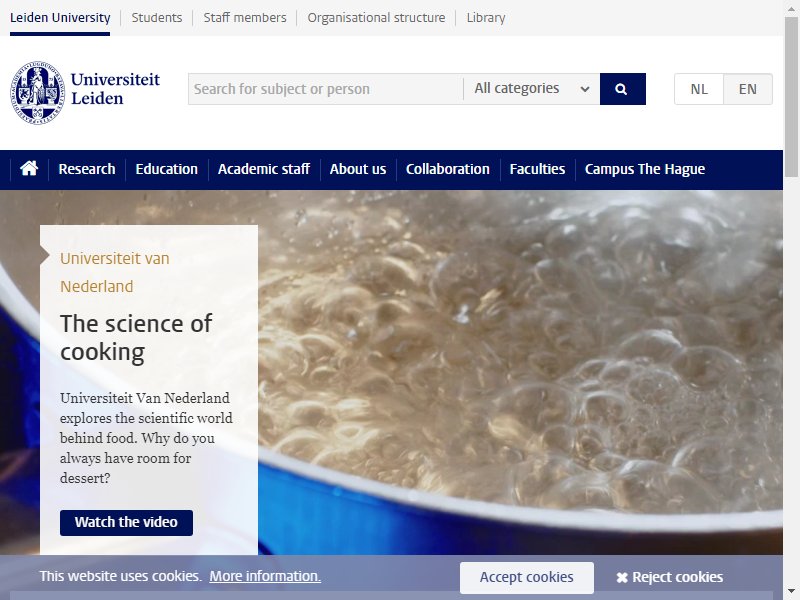Screen dimensions: 800x600
Task: Switch language to NL
Action: [698, 89]
